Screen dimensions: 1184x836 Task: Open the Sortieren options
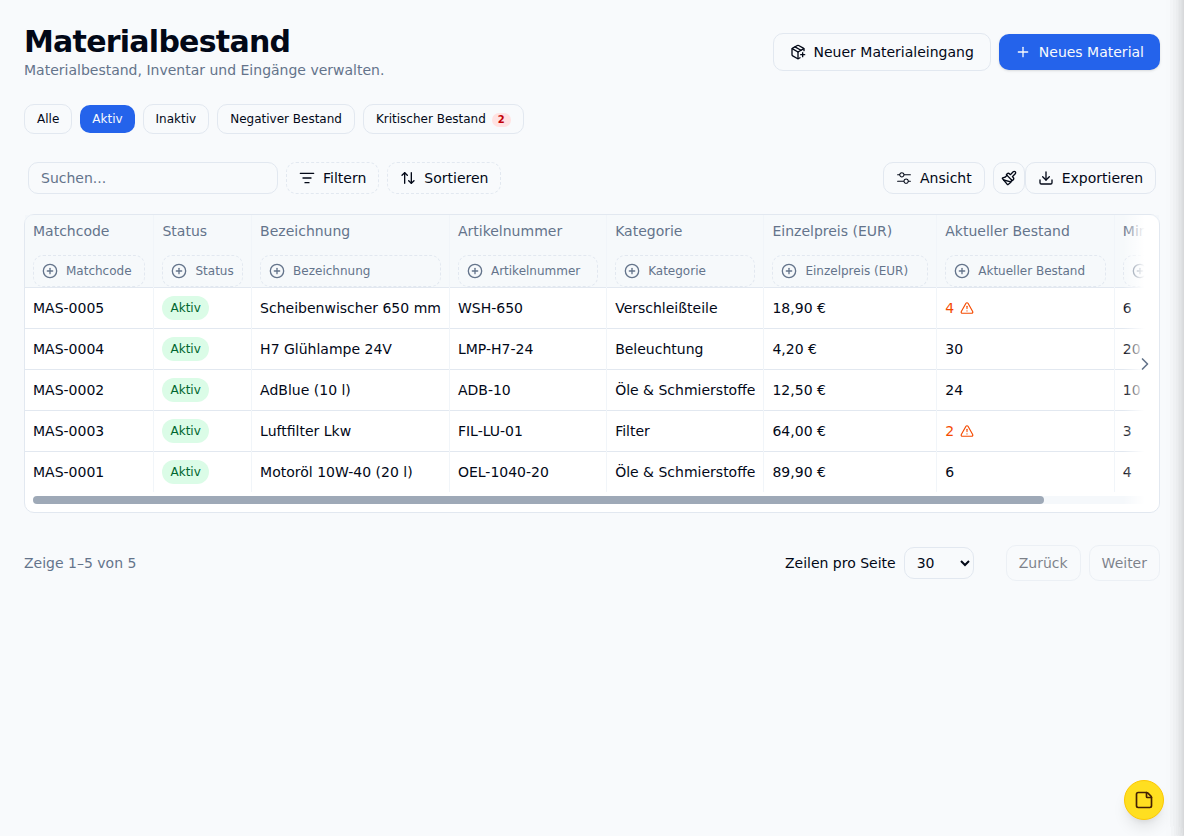443,178
